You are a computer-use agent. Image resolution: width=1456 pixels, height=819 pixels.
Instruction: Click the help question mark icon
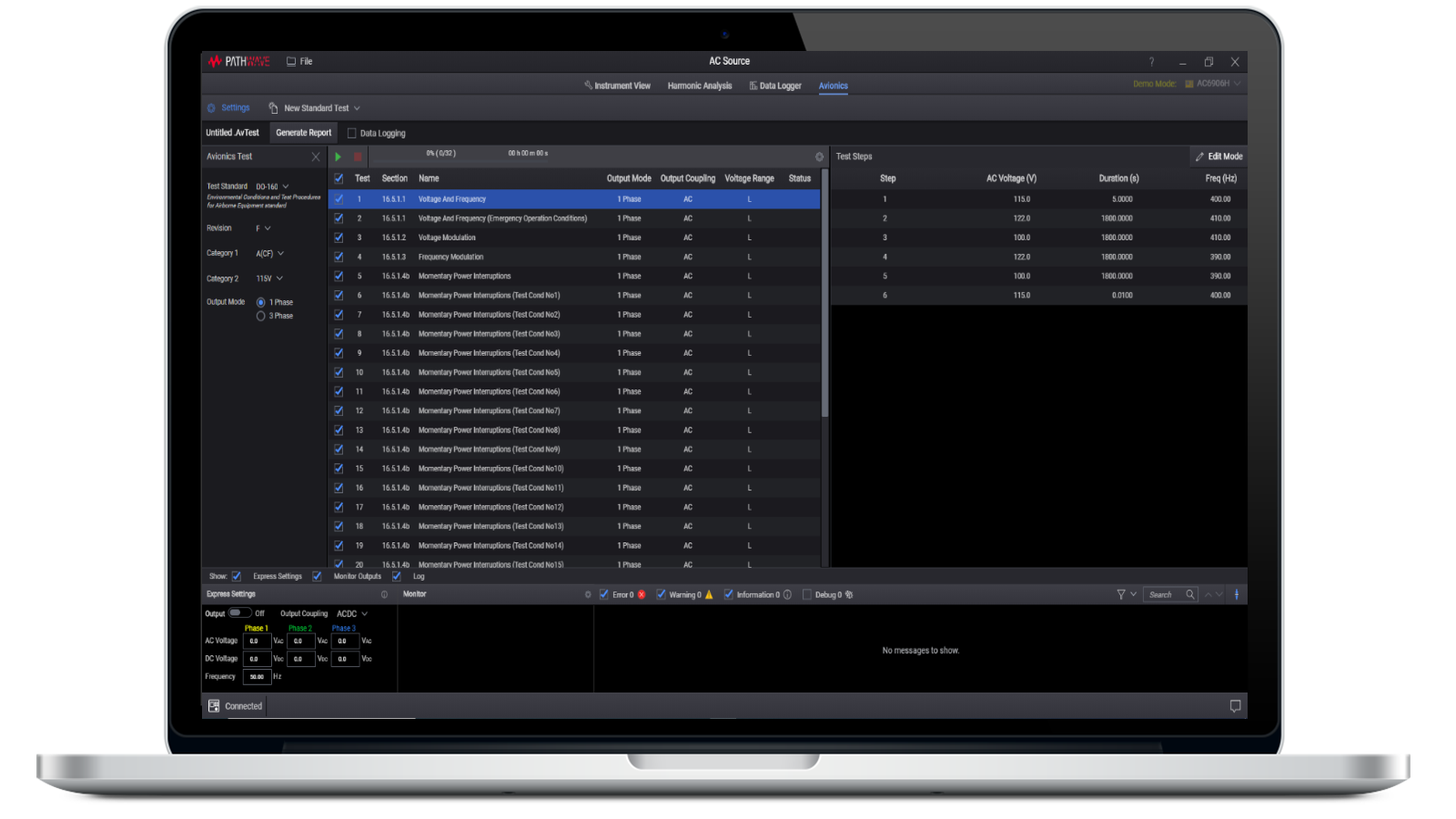(x=1151, y=62)
